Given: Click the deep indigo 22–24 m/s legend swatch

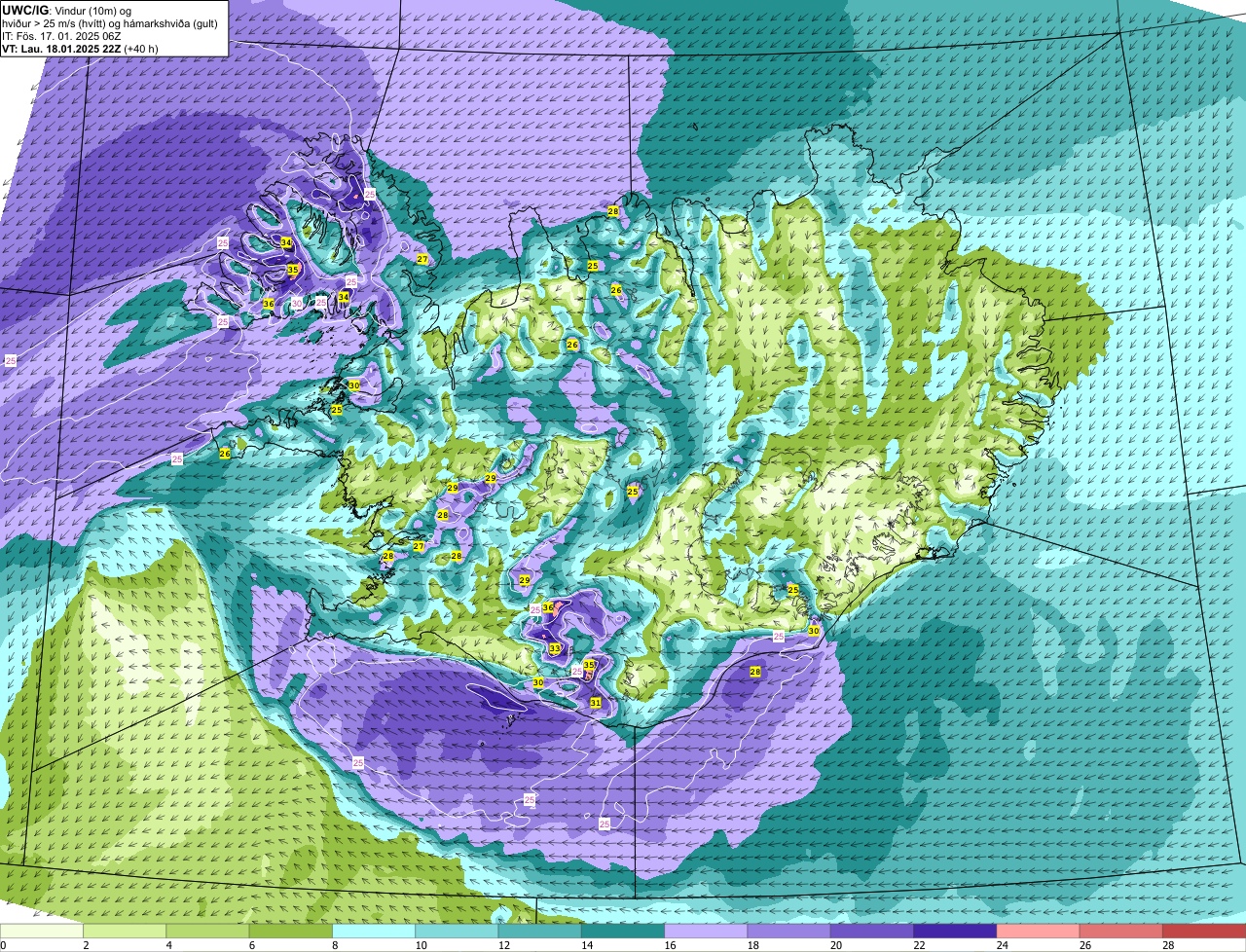Looking at the screenshot, I should (955, 931).
